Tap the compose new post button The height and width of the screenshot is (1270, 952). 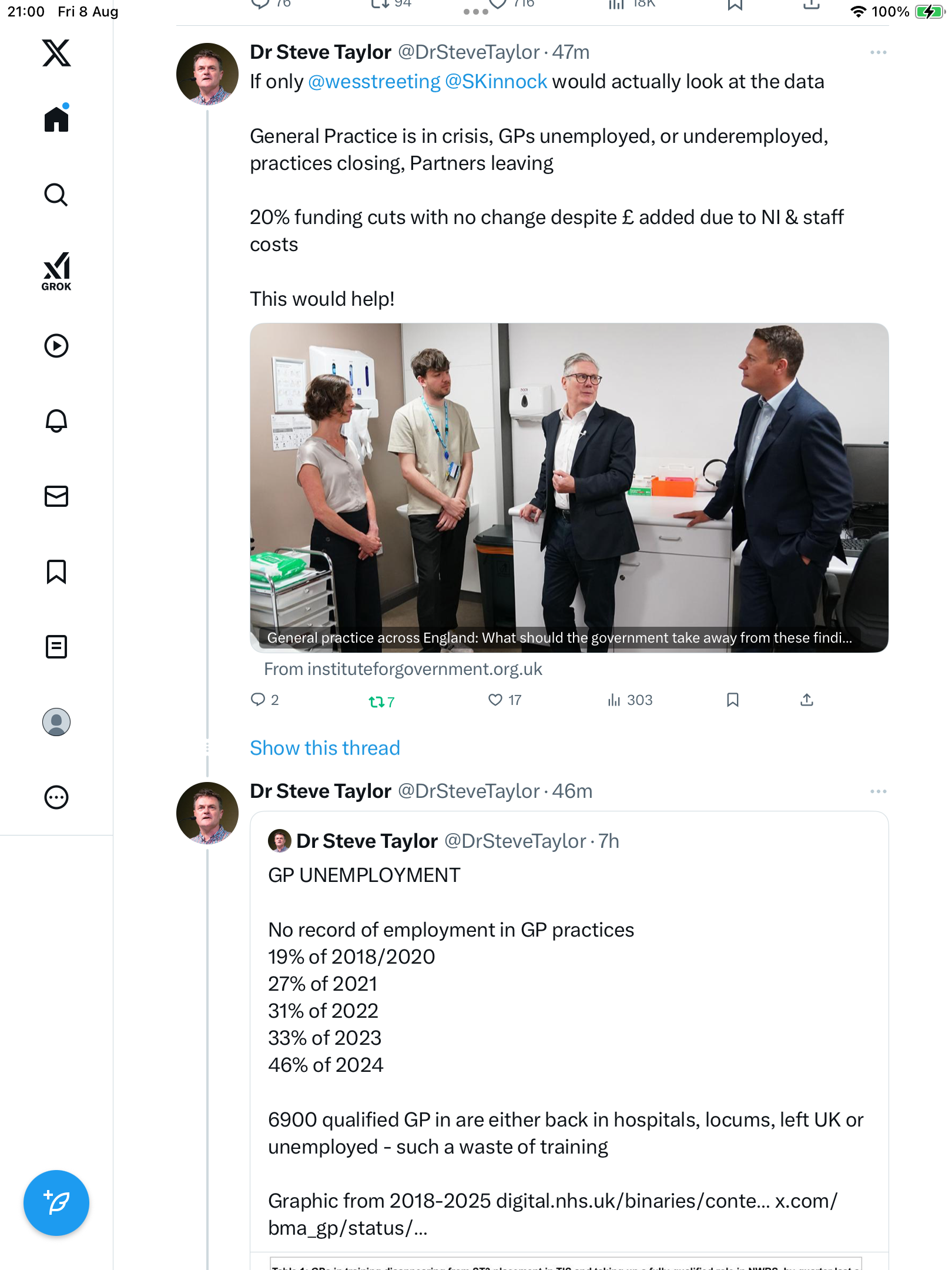point(56,1203)
